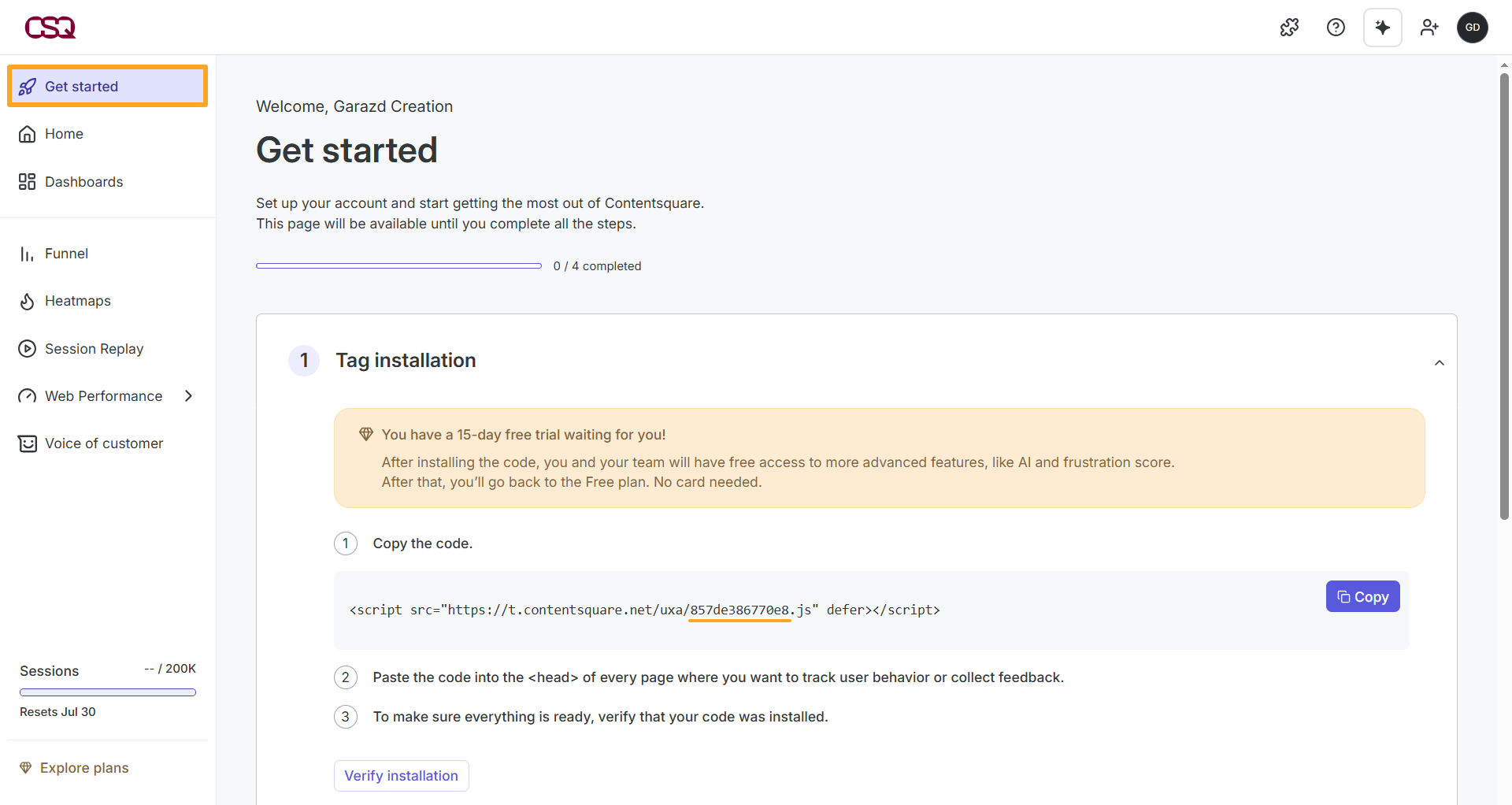This screenshot has height=805, width=1512.
Task: Click the "Paste the code into the <head>" step
Action: (x=718, y=677)
